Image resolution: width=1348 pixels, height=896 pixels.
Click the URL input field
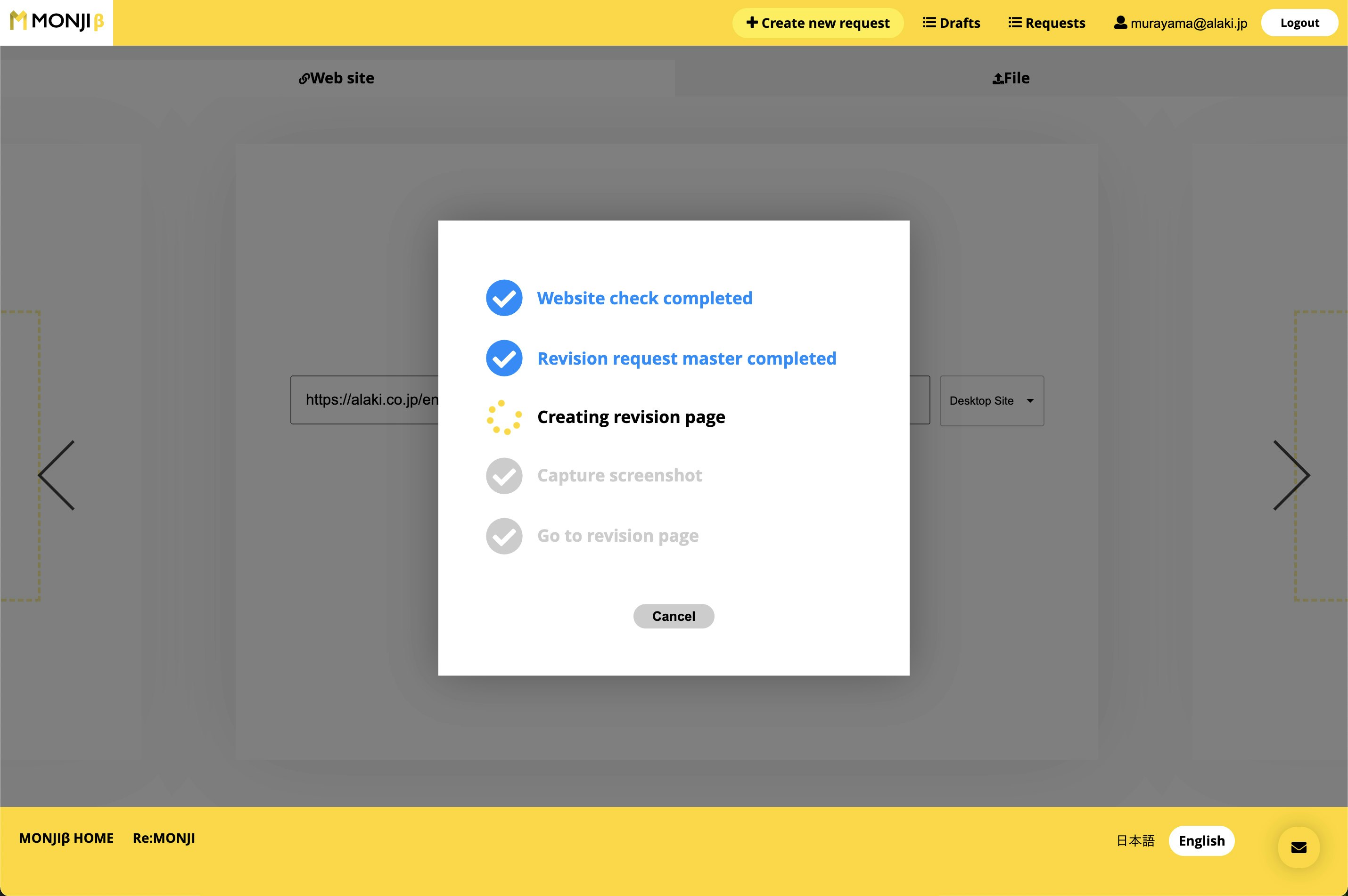366,400
